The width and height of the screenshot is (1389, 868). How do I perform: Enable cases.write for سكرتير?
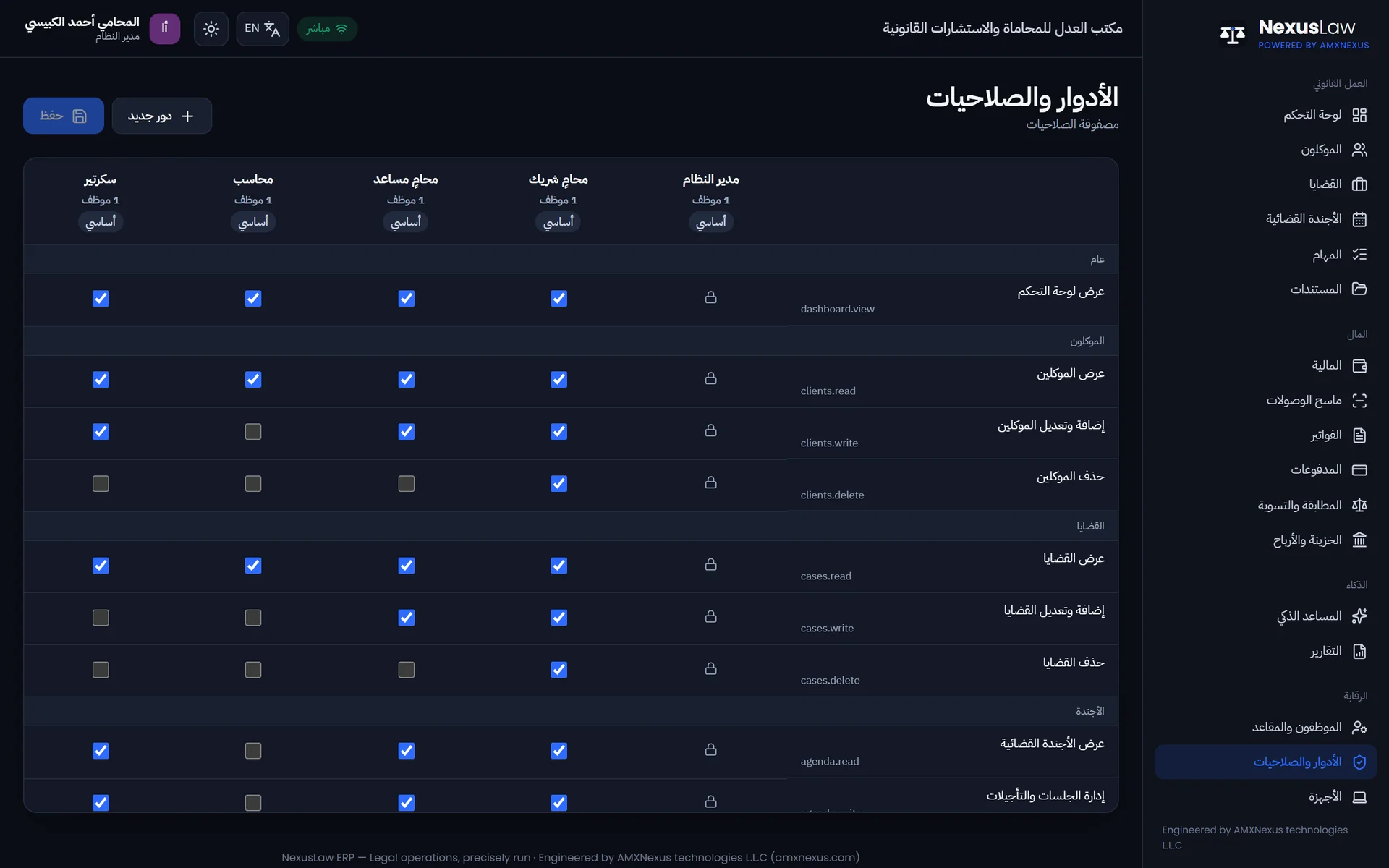click(101, 618)
